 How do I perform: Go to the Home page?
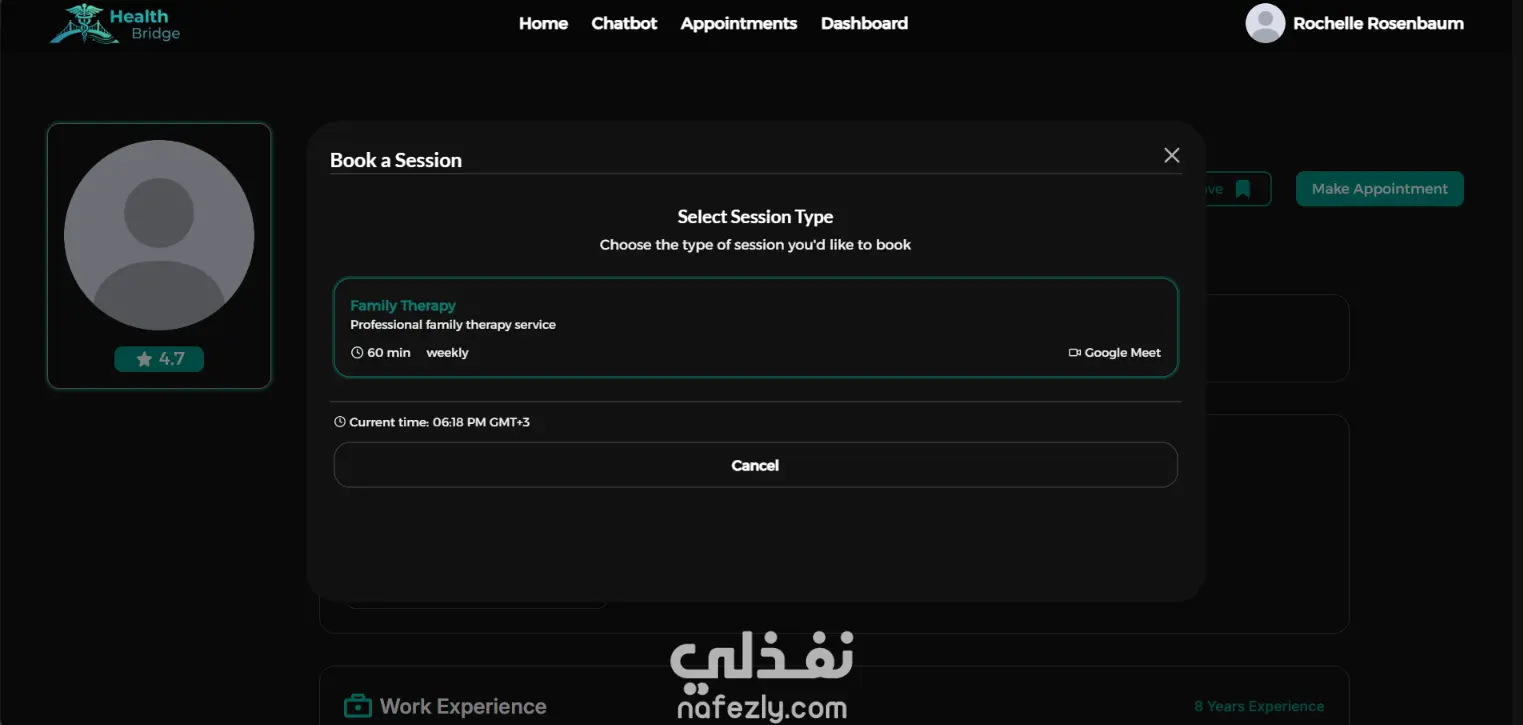click(543, 23)
